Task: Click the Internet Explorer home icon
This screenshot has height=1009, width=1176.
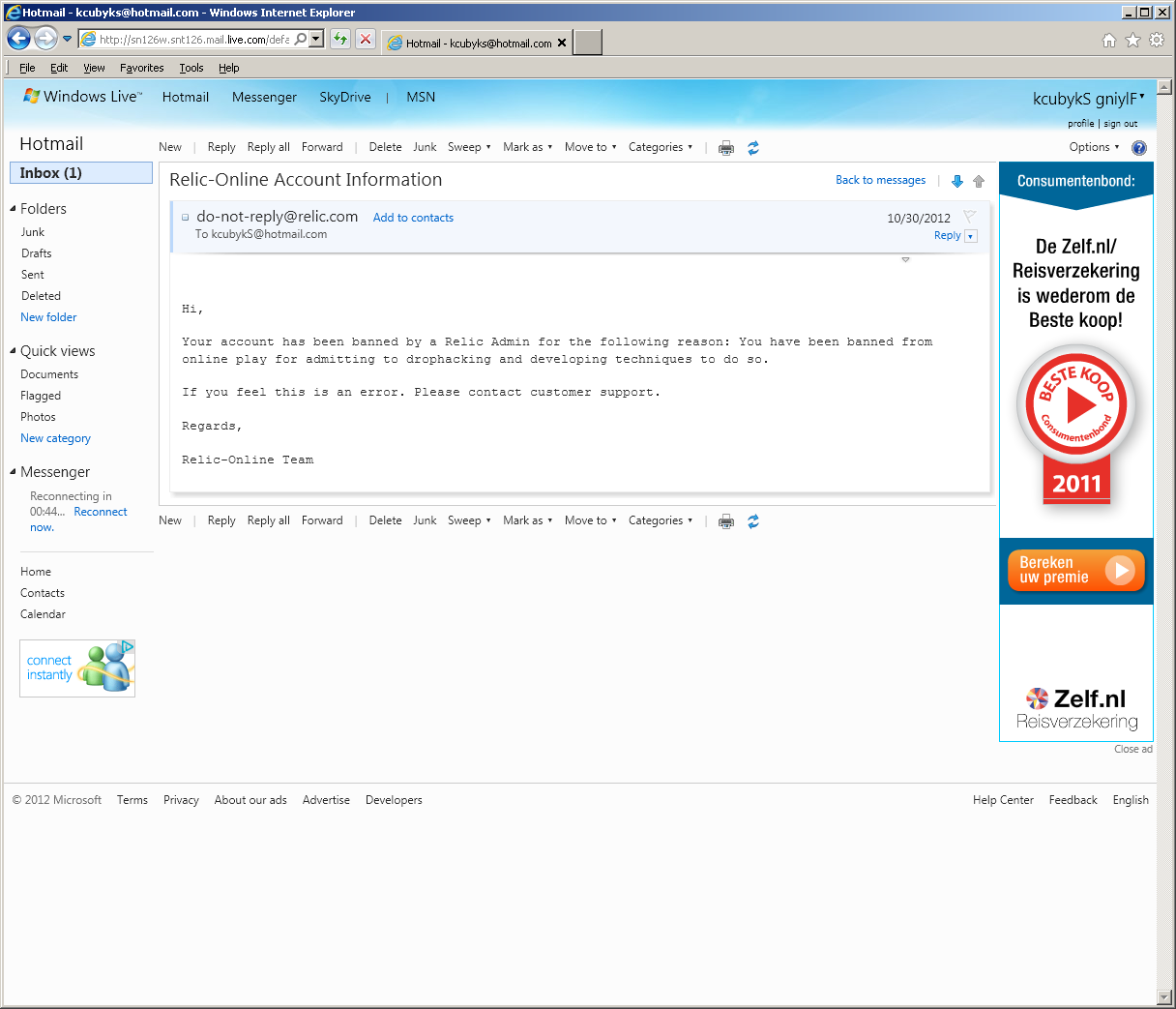Action: point(1109,41)
